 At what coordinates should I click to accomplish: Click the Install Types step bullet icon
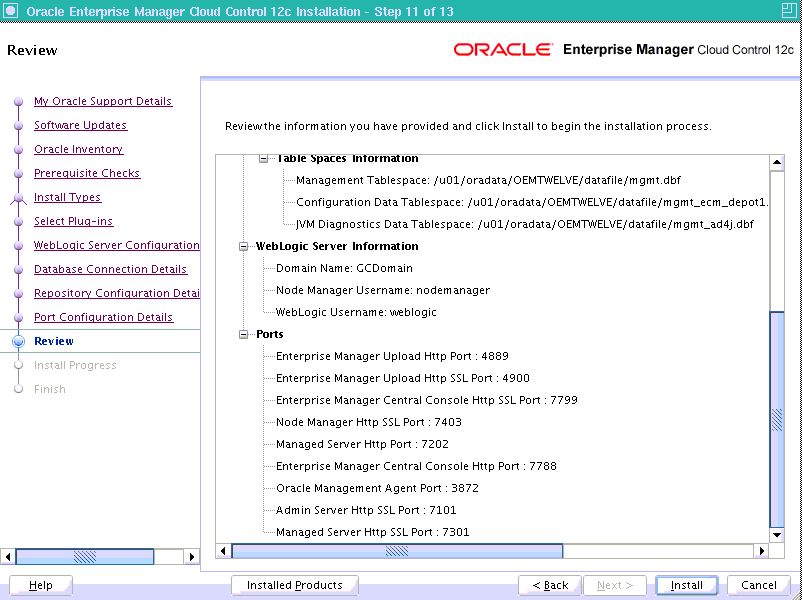tap(17, 198)
